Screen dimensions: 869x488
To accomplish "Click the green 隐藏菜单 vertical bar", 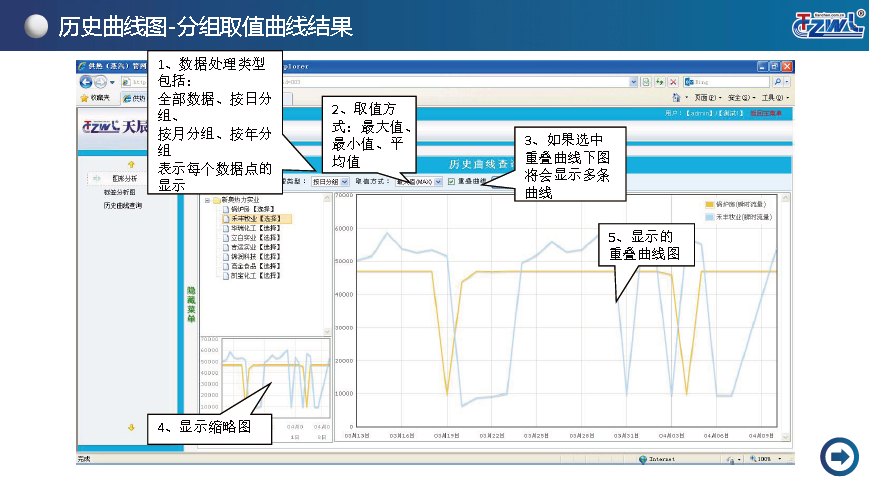I will [x=191, y=304].
